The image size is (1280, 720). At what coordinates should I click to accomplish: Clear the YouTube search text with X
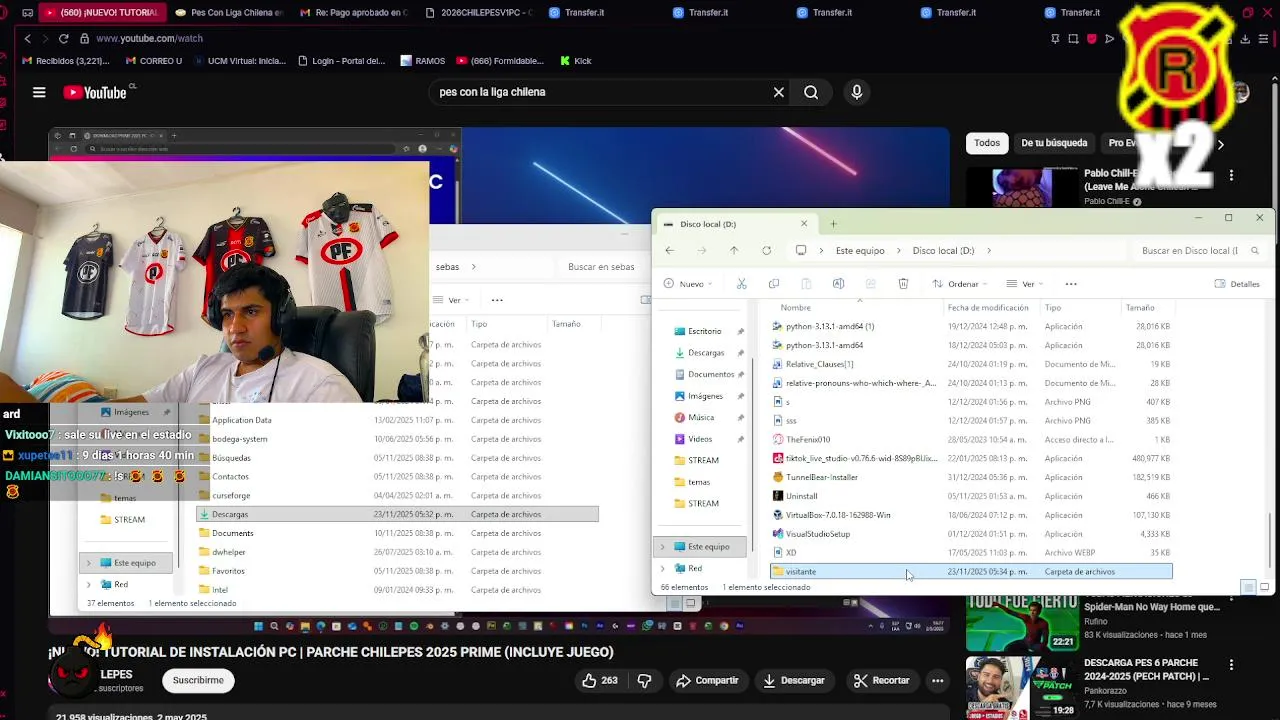(x=779, y=92)
